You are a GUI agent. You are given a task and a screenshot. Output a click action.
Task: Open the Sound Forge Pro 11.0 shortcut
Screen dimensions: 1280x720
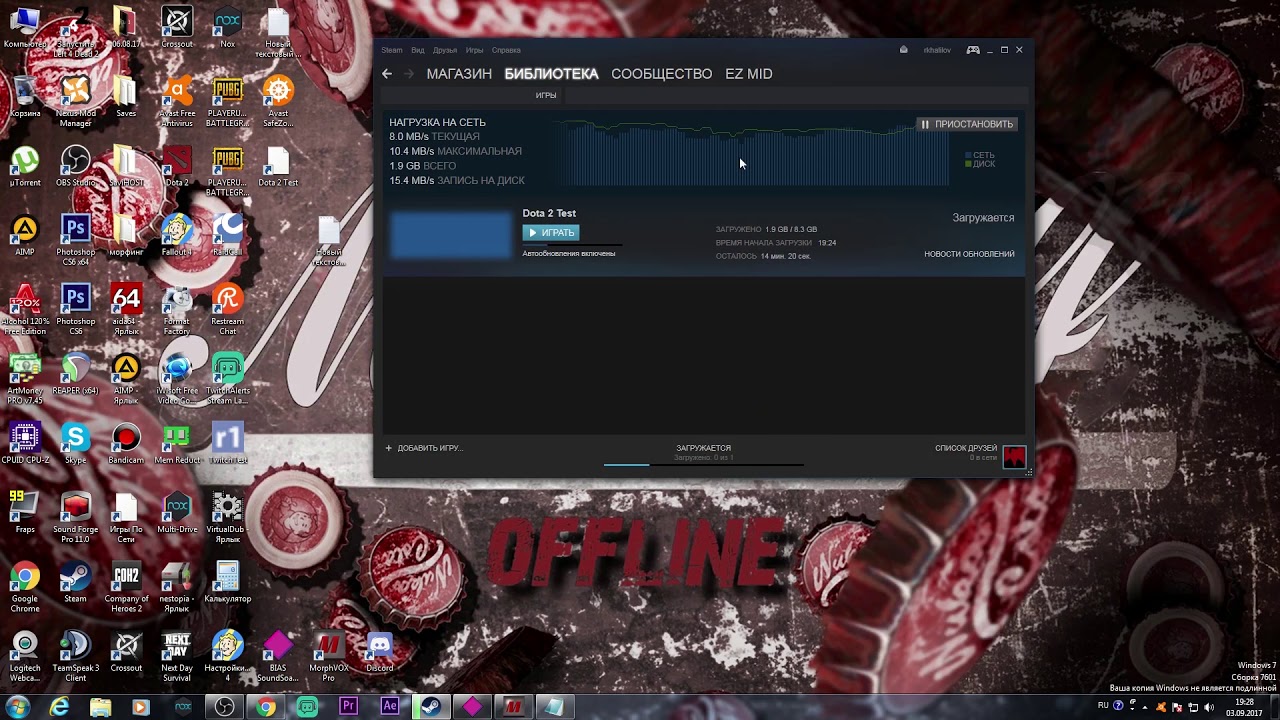click(75, 516)
